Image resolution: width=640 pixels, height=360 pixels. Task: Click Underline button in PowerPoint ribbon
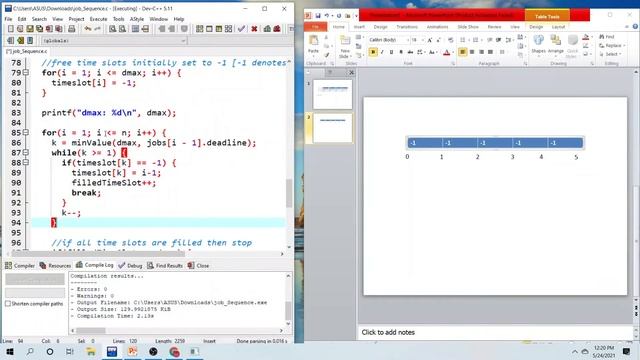pyautogui.click(x=391, y=52)
